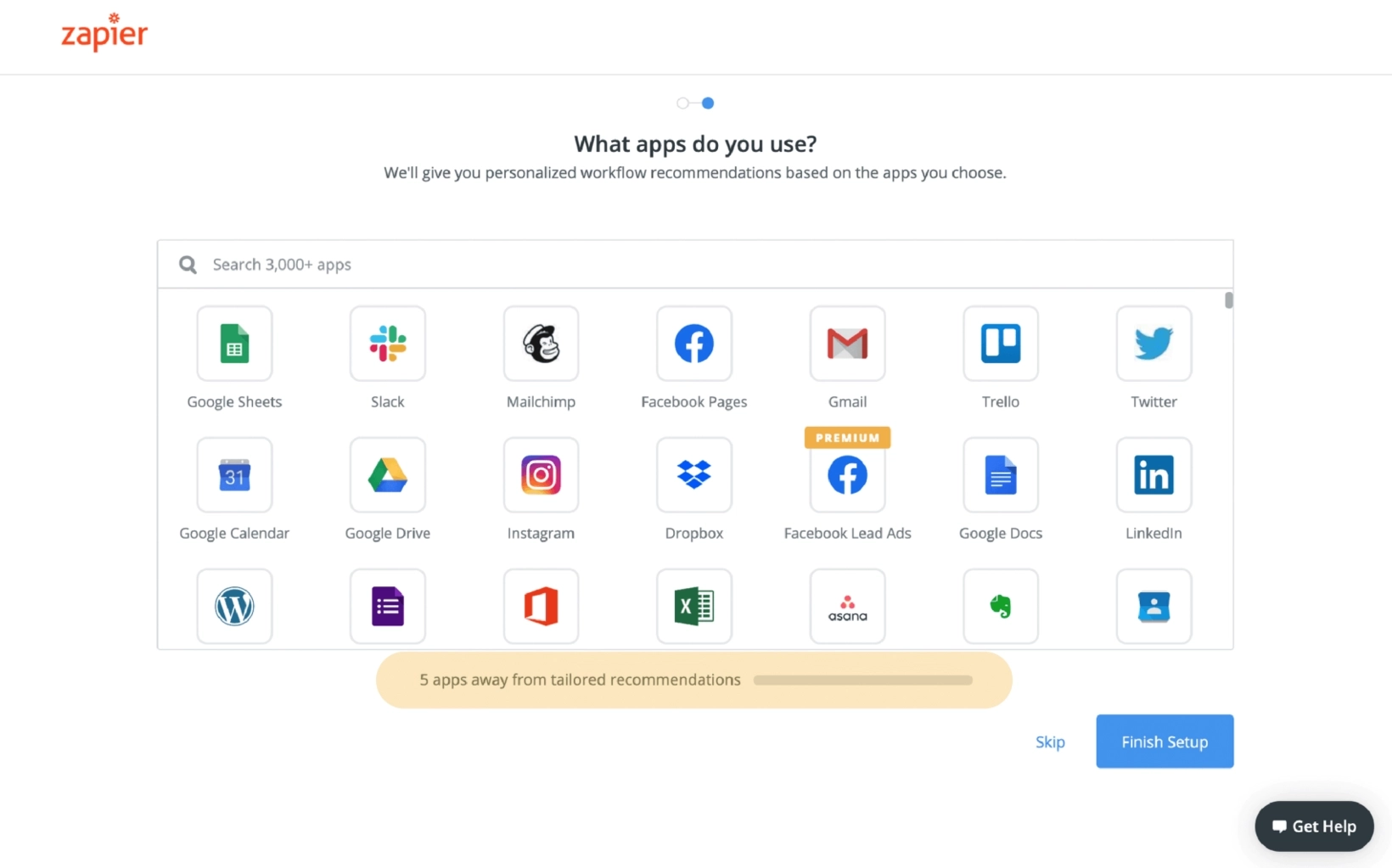Pick the LinkedIn app icon
This screenshot has width=1392, height=868.
pos(1153,475)
